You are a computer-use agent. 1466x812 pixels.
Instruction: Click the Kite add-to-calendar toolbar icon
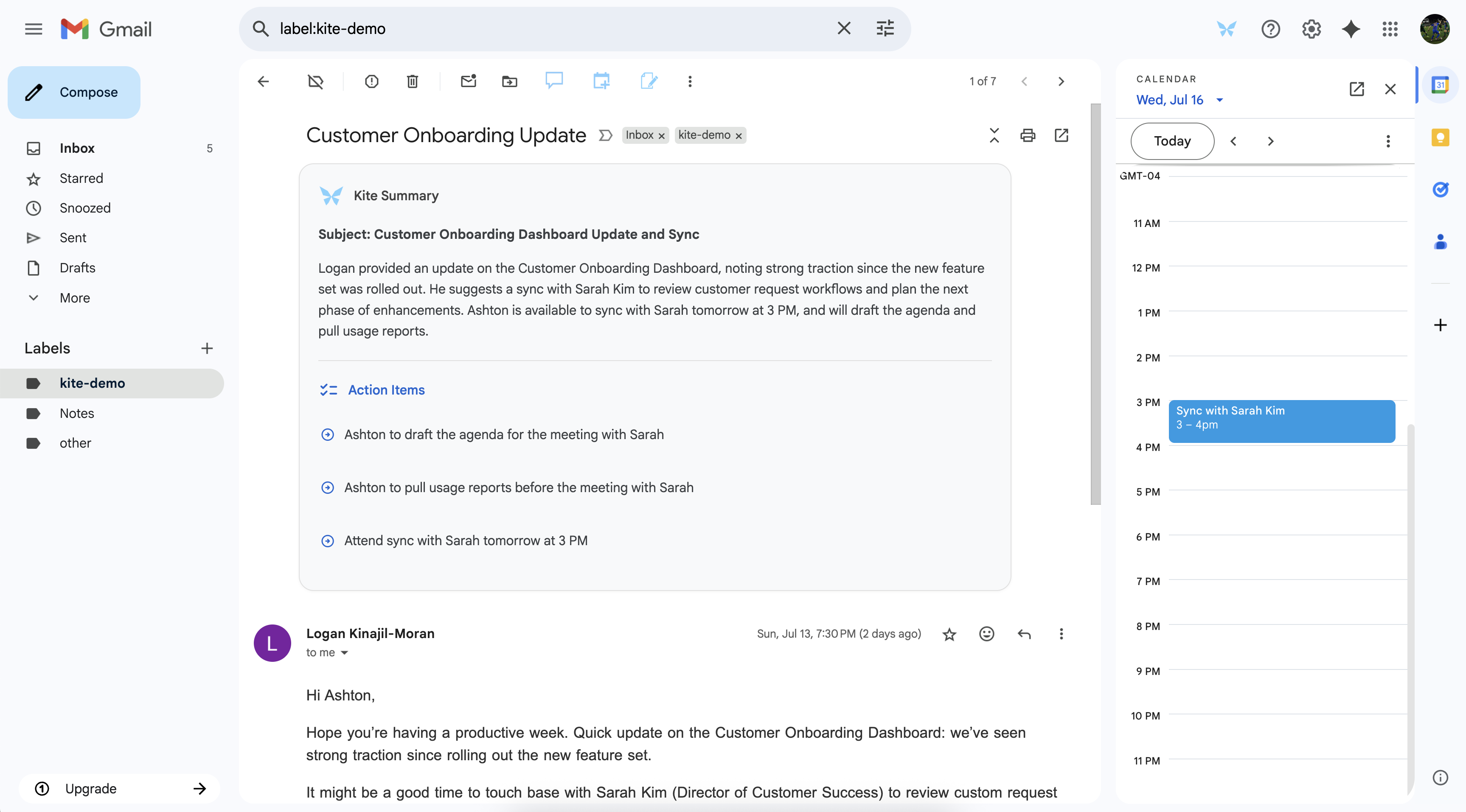click(x=601, y=81)
